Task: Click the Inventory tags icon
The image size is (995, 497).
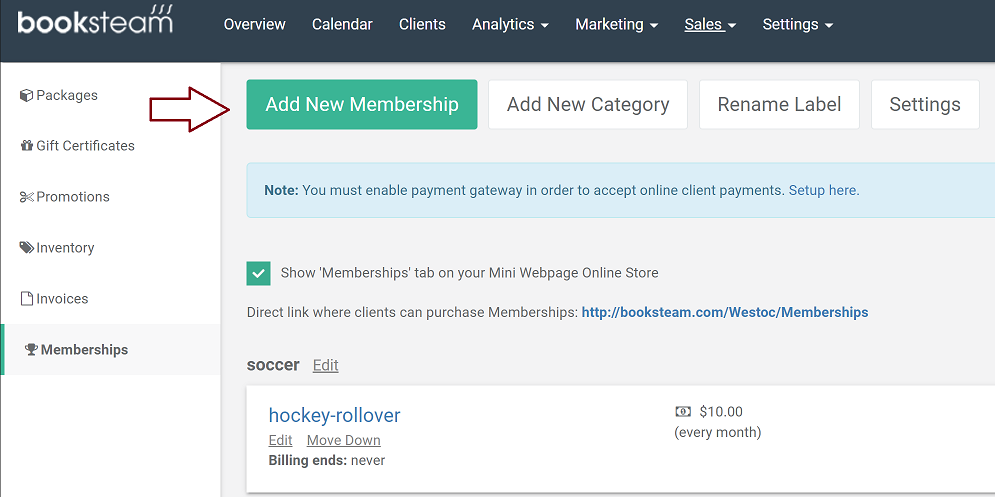Action: point(27,248)
